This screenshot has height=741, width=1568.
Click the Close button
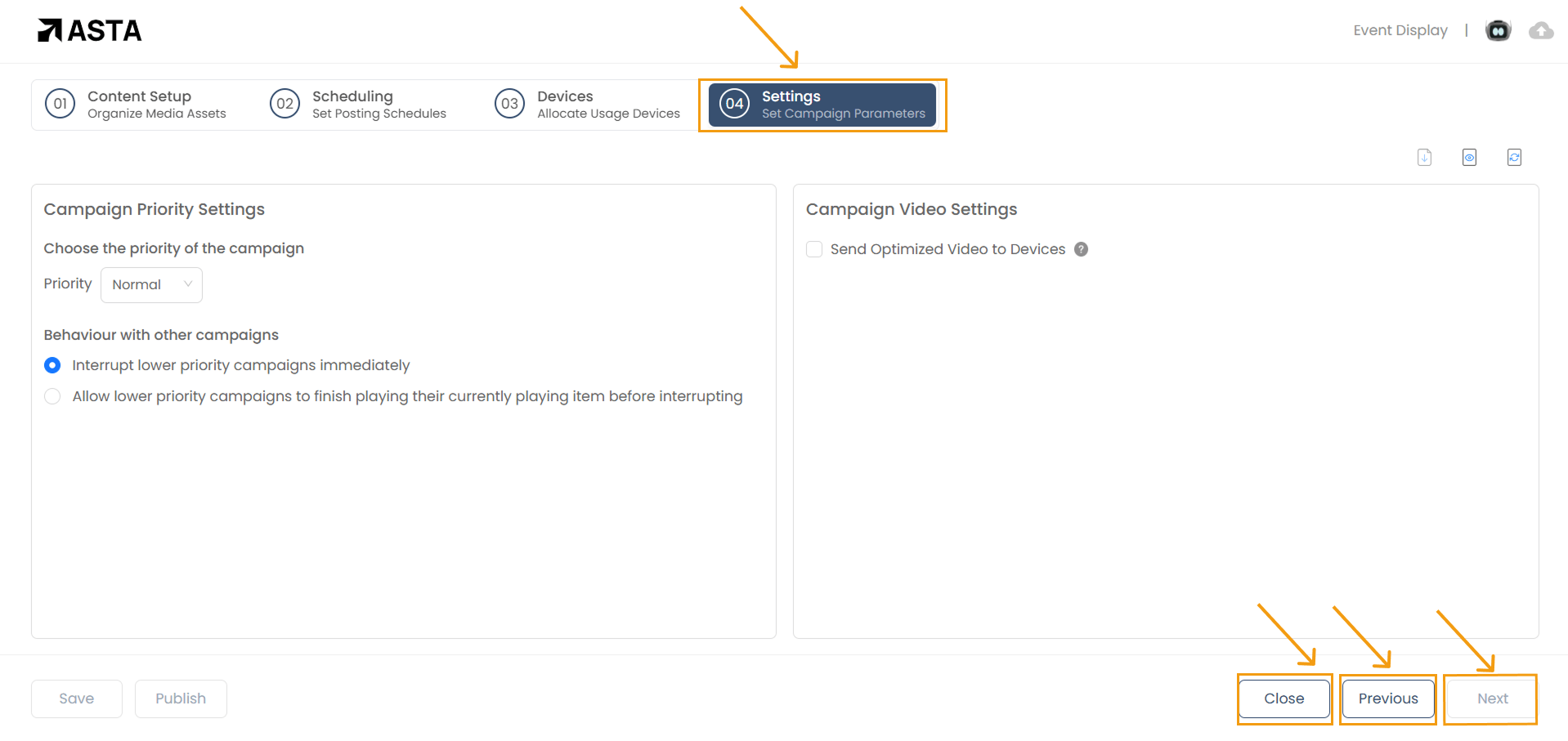click(1284, 699)
